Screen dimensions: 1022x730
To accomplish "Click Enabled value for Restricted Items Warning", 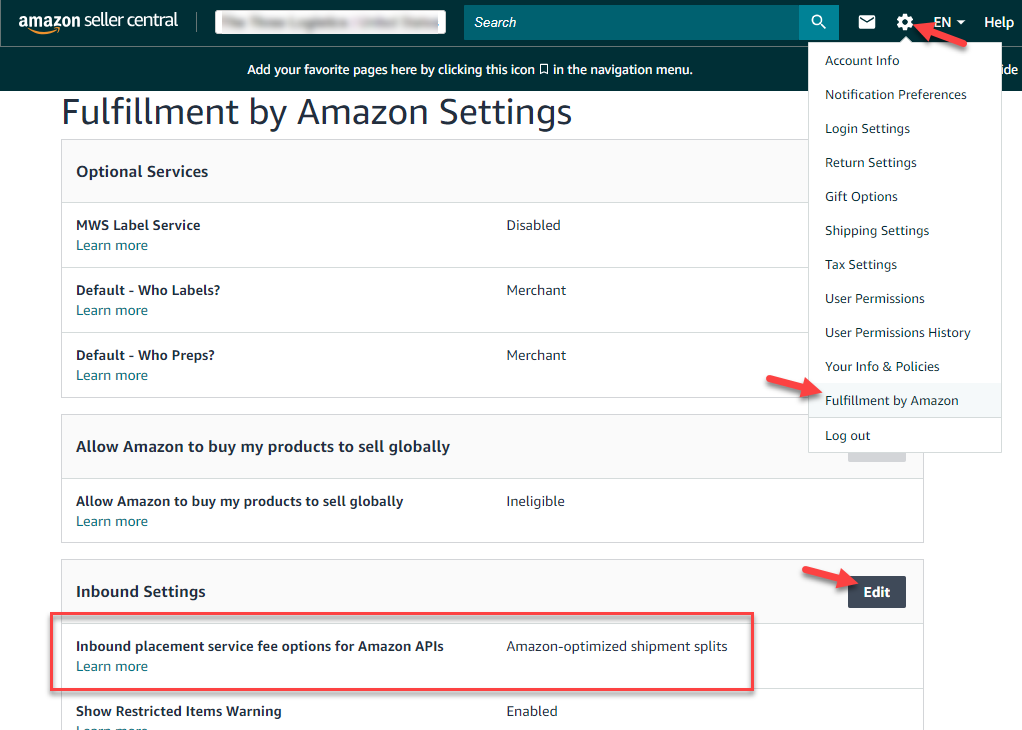I will [x=532, y=711].
